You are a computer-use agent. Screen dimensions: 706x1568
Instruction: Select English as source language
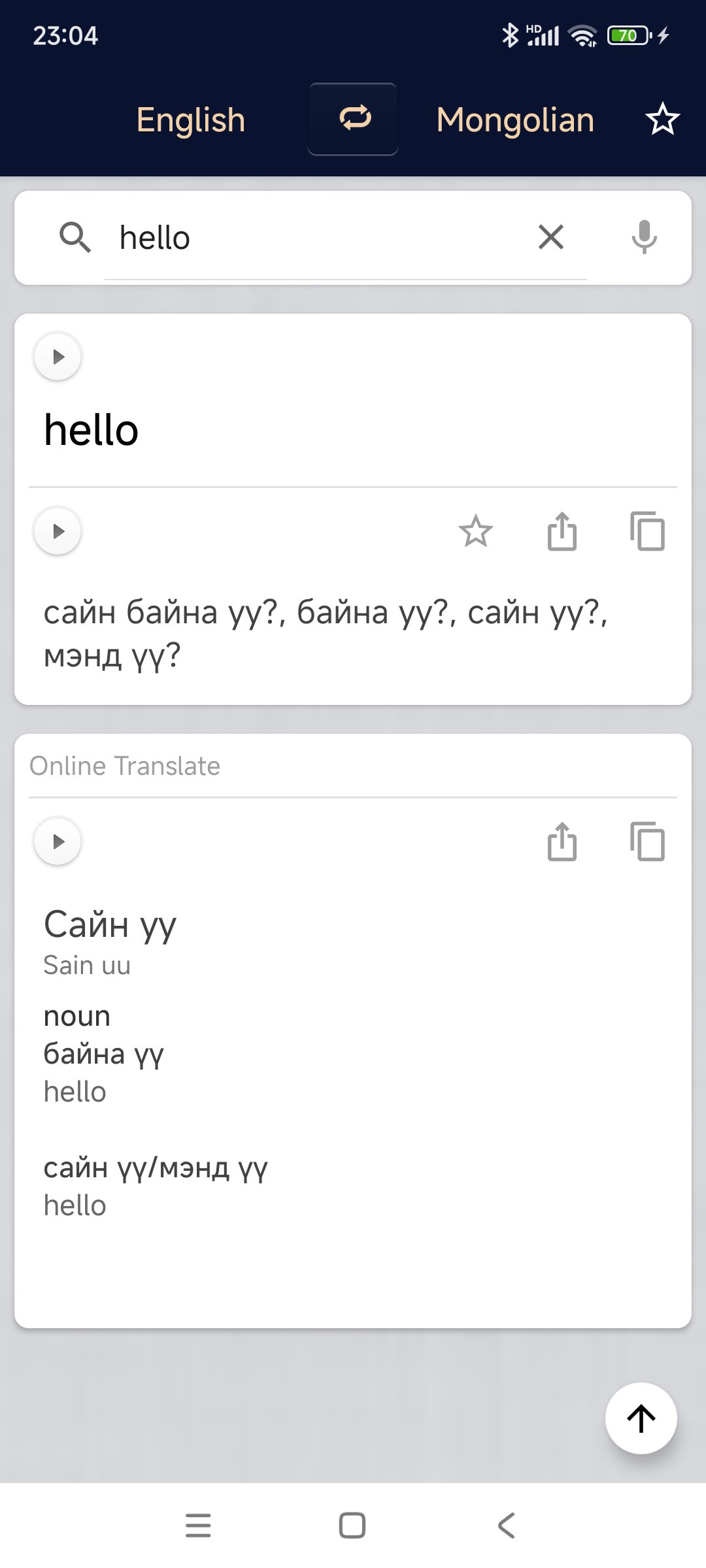(x=190, y=120)
